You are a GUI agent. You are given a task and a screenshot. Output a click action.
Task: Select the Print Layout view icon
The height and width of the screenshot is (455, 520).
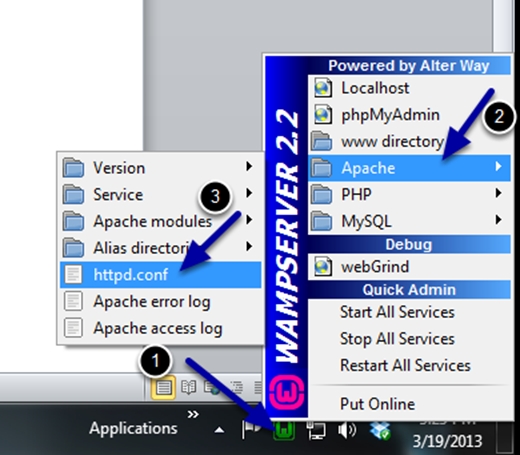point(163,387)
